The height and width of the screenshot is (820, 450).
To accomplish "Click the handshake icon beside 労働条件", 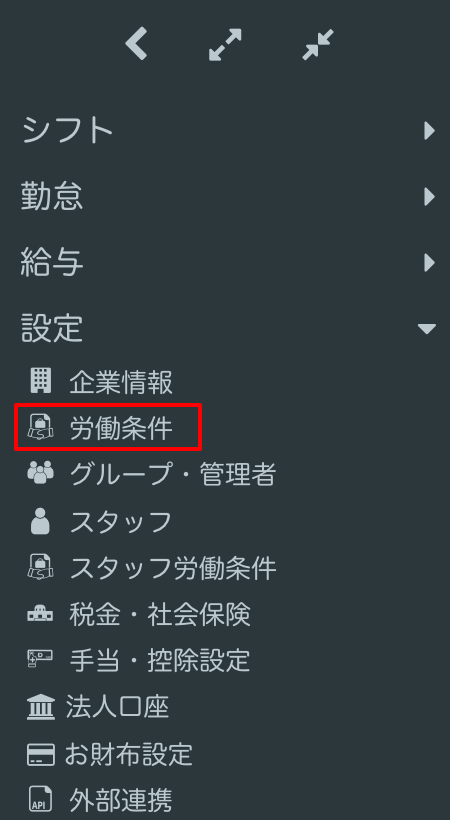I will tap(40, 427).
